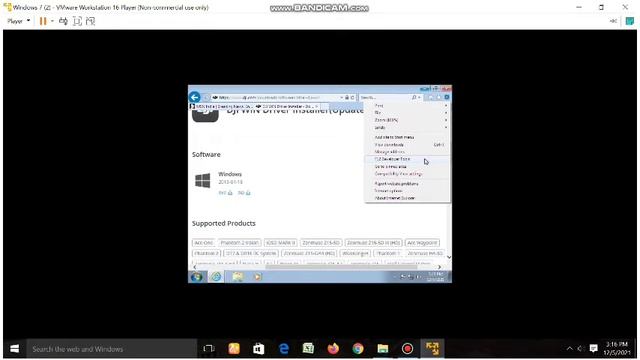Open Windows 10 Start menu
The width and height of the screenshot is (640, 360).
click(14, 349)
